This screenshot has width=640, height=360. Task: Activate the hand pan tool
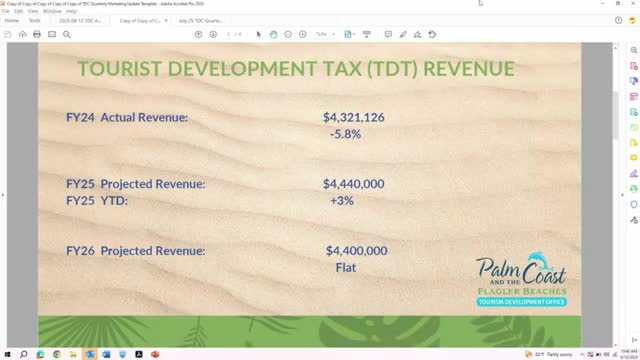273,35
